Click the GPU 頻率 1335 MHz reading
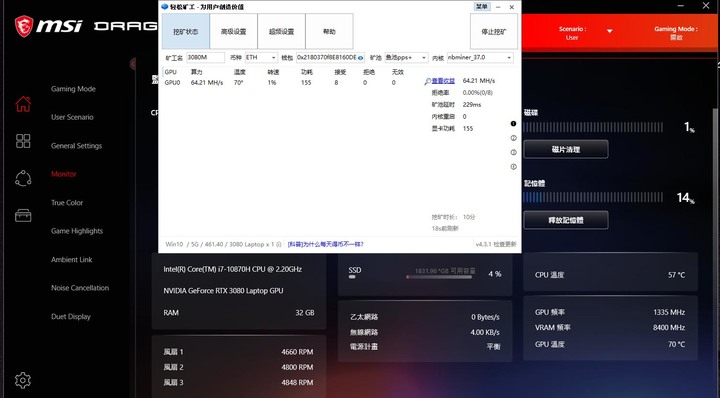Viewport: 720px width, 398px height. coord(610,312)
